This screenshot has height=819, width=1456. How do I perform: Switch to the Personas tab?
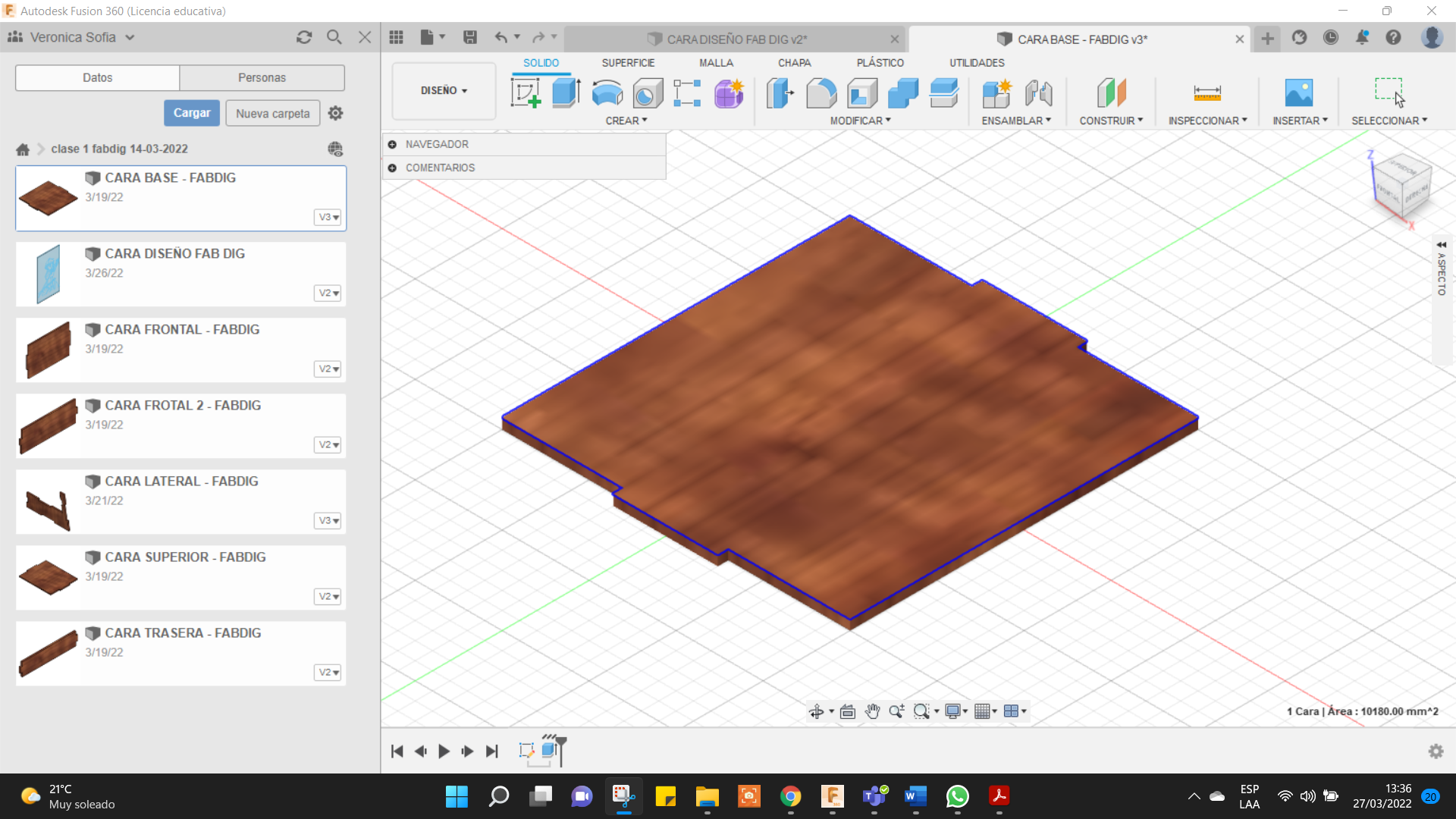coord(262,77)
